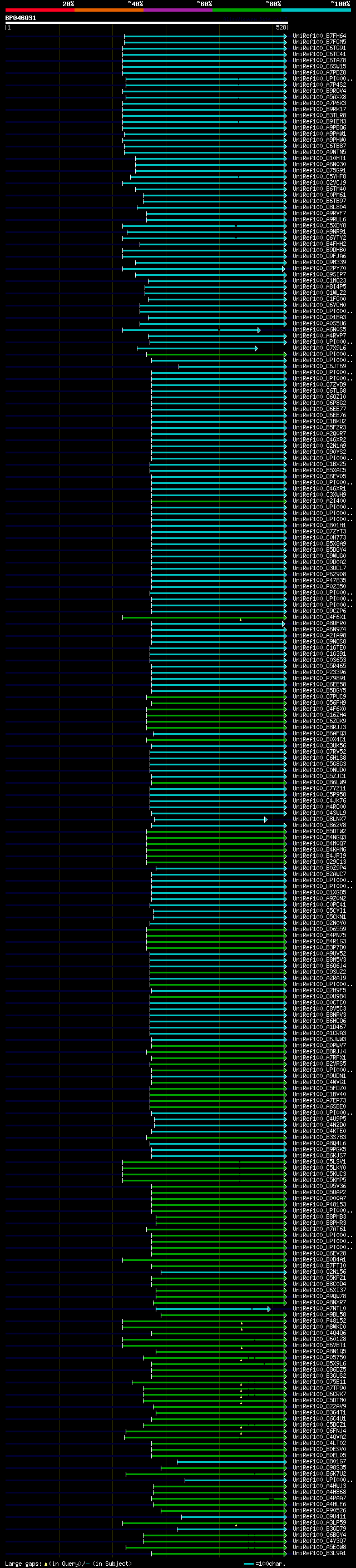Select the UniRef100_Q98S35 label

319,1468
